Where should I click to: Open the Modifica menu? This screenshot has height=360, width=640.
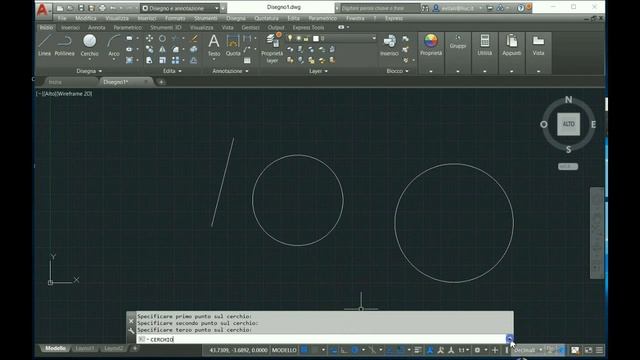pyautogui.click(x=86, y=18)
